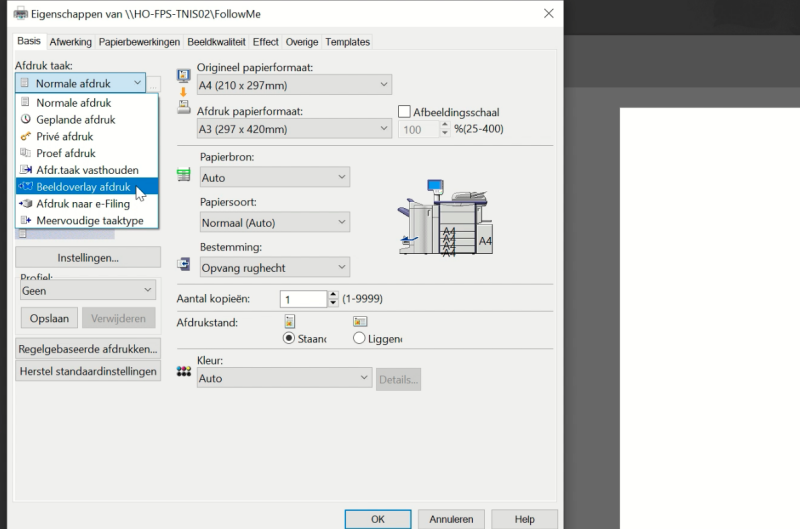This screenshot has height=529, width=800.
Task: Enable the Afbeeldingsschaal checkbox
Action: coord(405,112)
